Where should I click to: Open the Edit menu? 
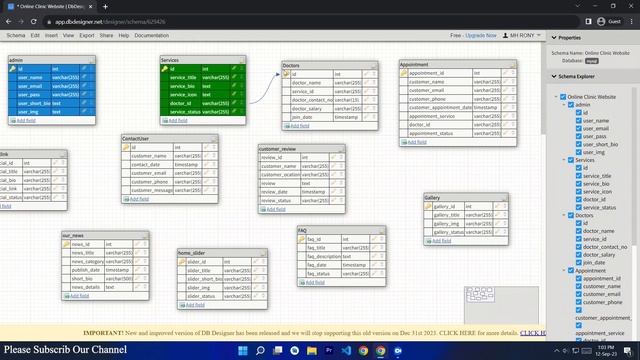click(x=35, y=36)
